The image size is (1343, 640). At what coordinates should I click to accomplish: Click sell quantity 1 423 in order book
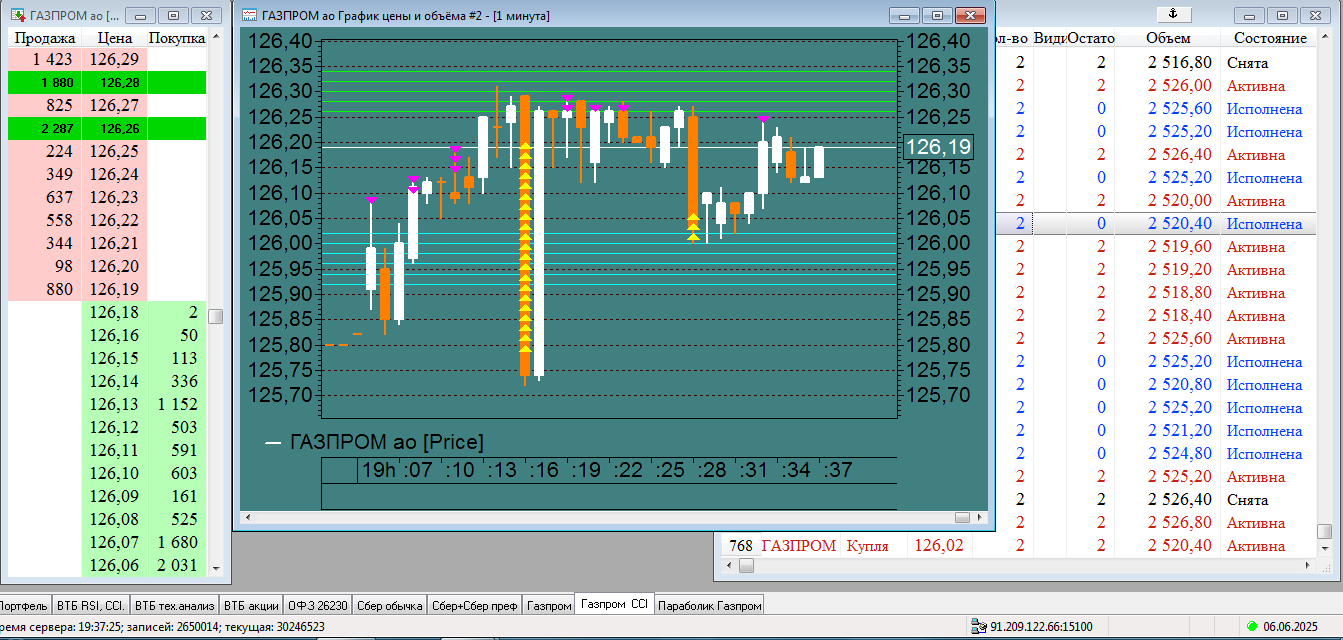click(x=45, y=59)
